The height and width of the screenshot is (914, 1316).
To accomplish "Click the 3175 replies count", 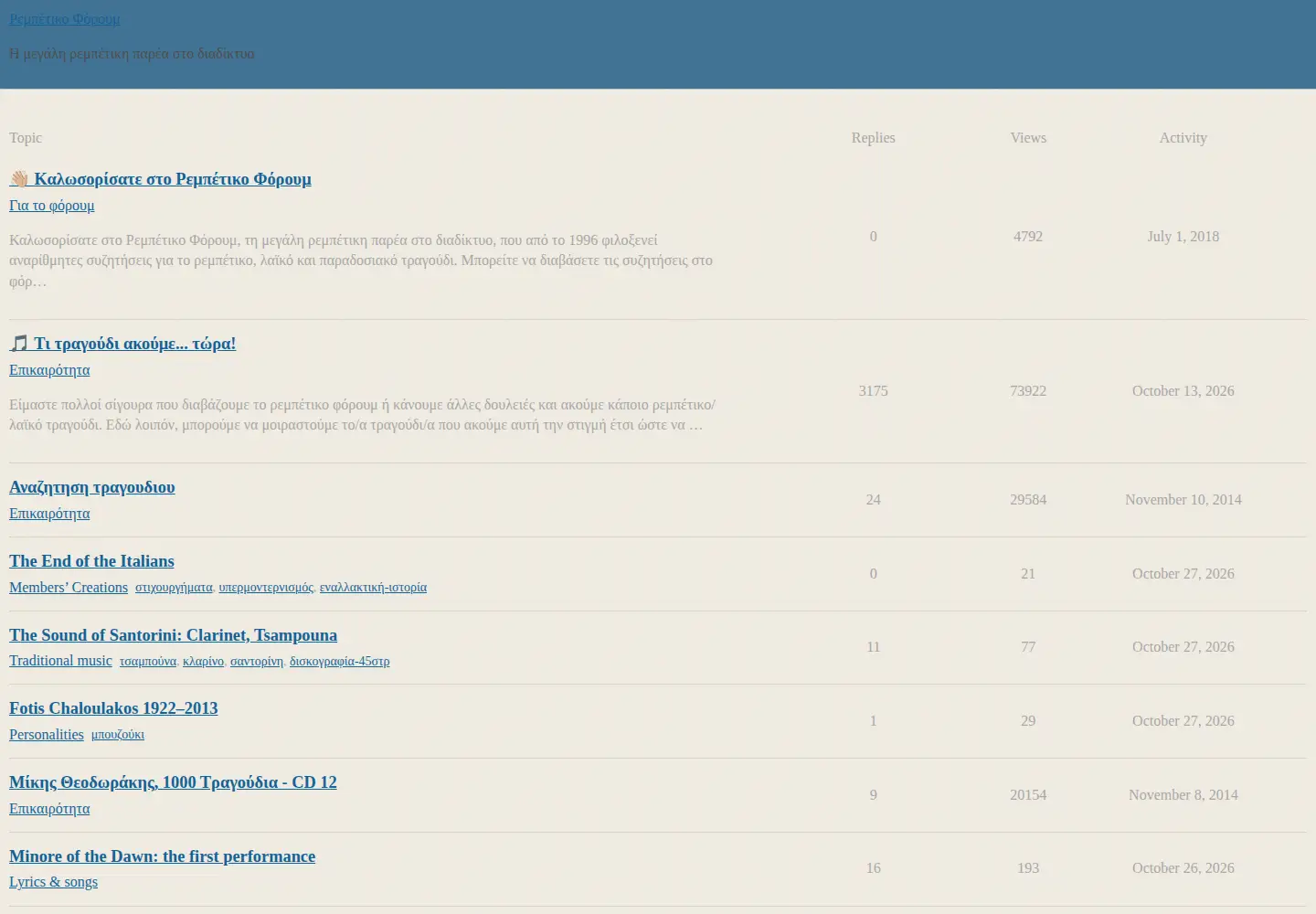I will 873,391.
